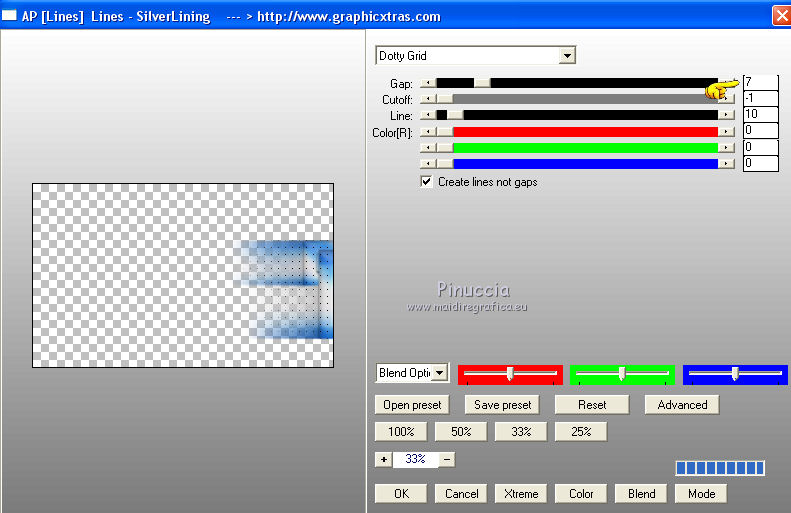Click the Gap slider left arrow
Viewport: 791px width, 513px height.
click(428, 83)
